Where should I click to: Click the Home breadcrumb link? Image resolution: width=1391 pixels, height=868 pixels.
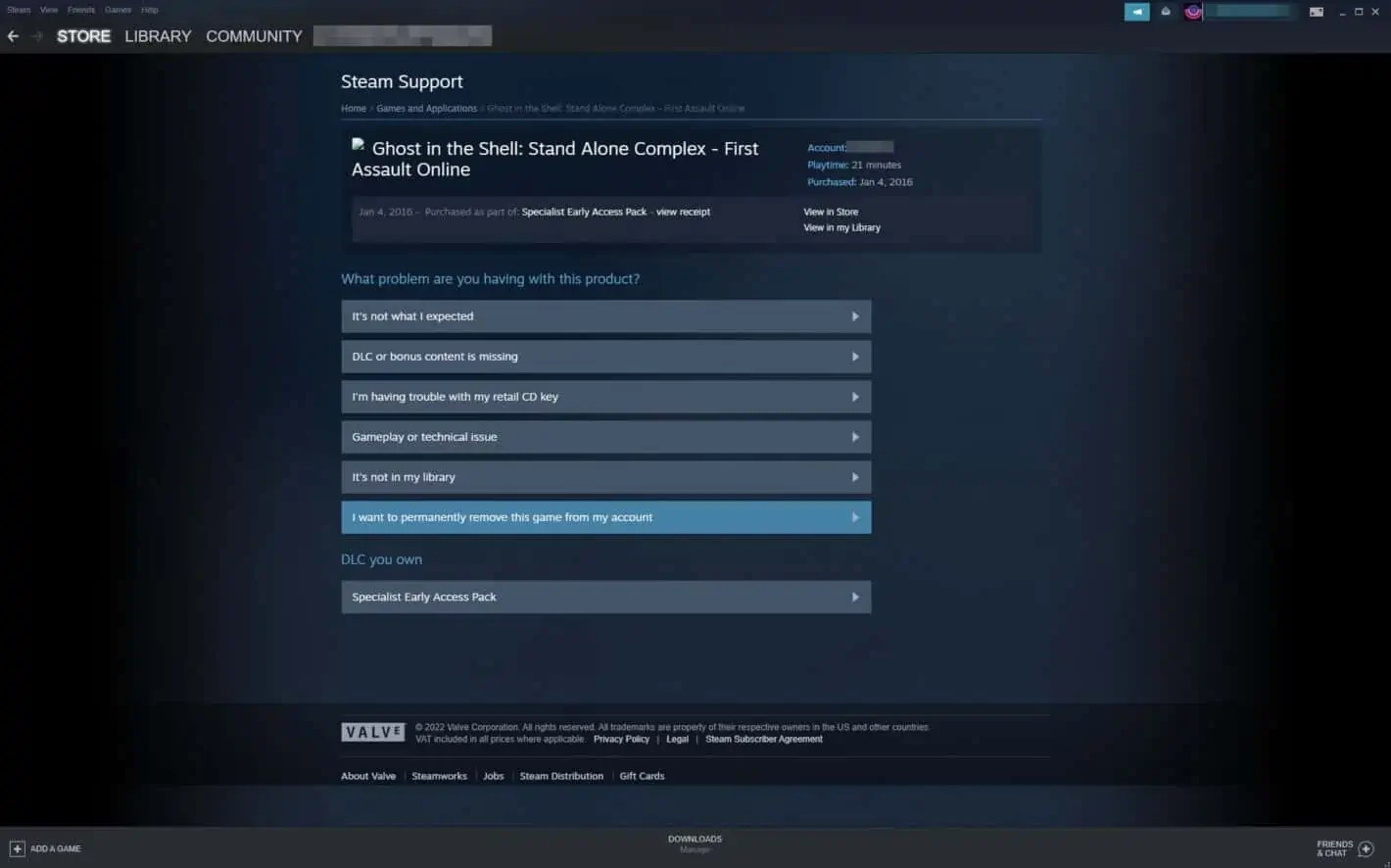(x=354, y=109)
